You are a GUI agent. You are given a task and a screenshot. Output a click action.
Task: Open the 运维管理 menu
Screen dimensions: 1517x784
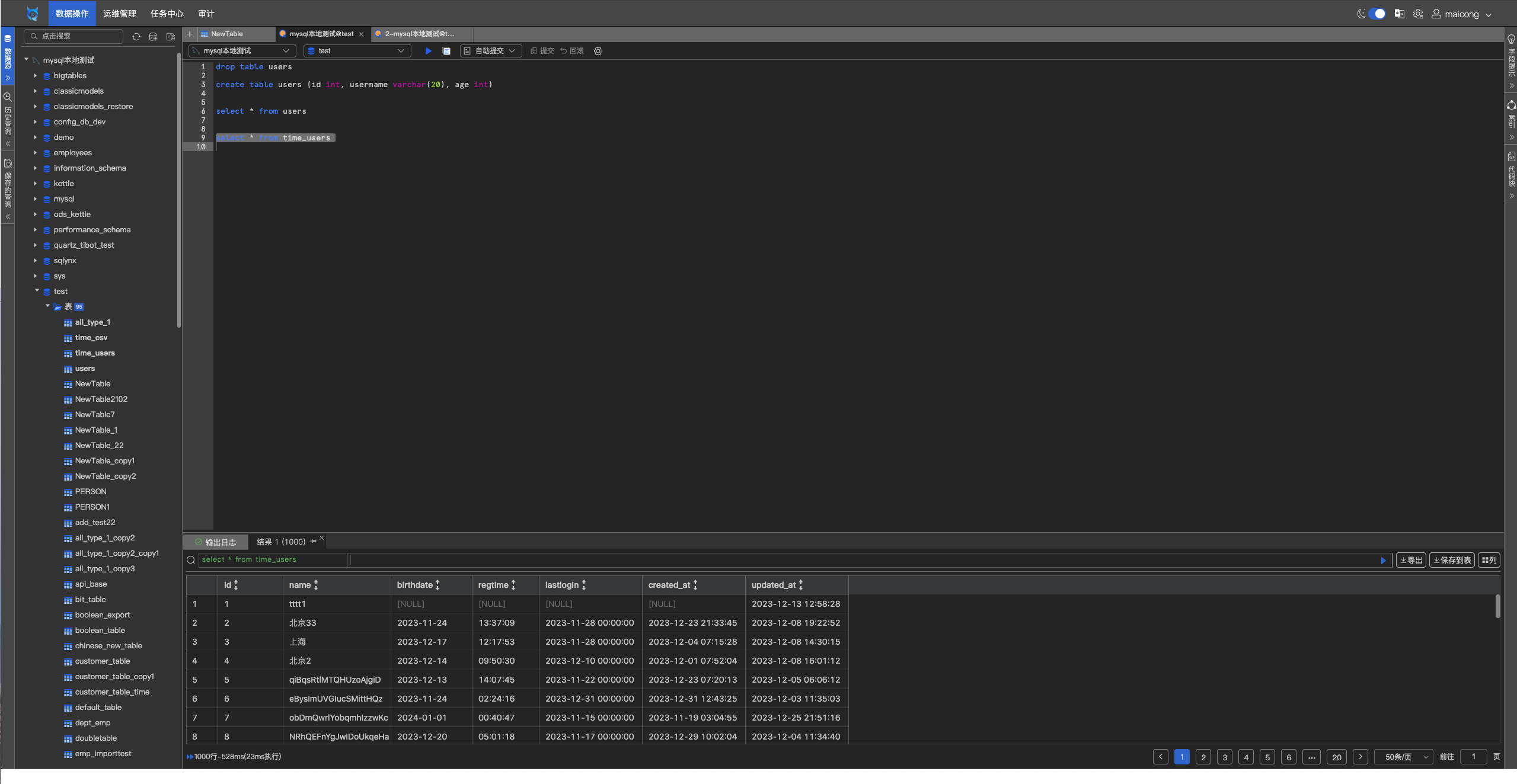point(120,14)
